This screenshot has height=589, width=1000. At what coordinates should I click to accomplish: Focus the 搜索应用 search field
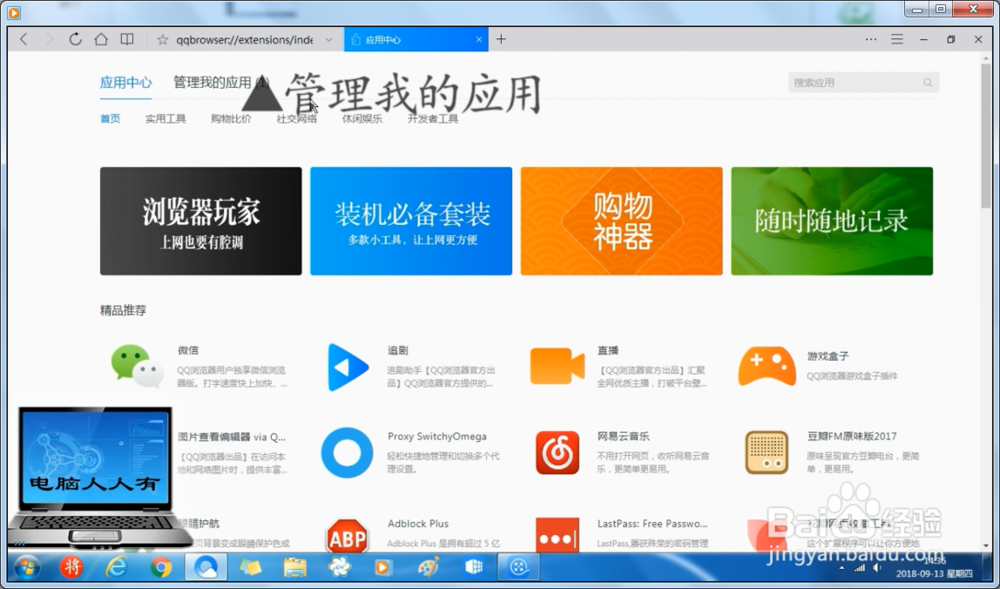coord(864,82)
